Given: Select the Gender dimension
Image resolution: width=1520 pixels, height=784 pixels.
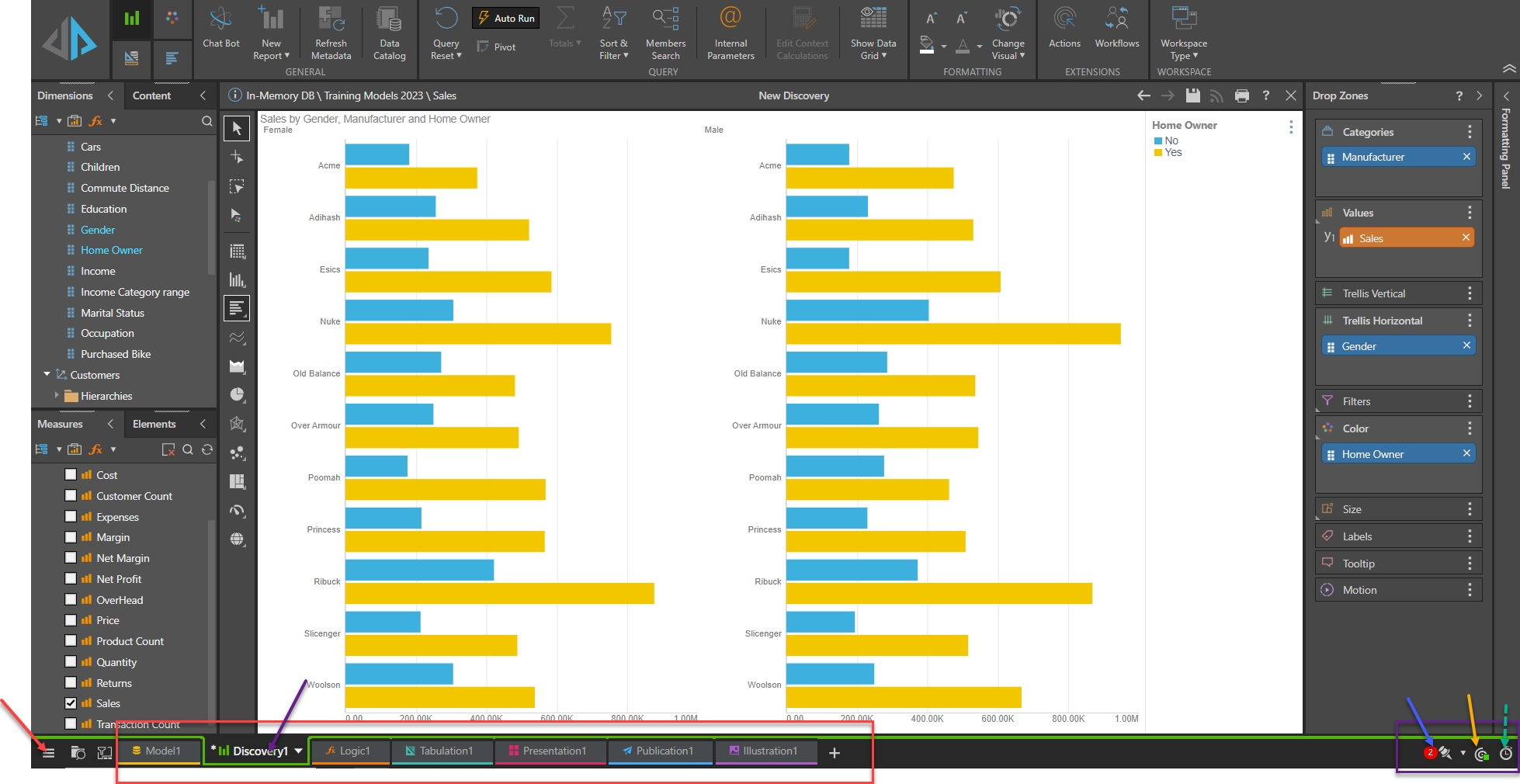Looking at the screenshot, I should (x=98, y=230).
